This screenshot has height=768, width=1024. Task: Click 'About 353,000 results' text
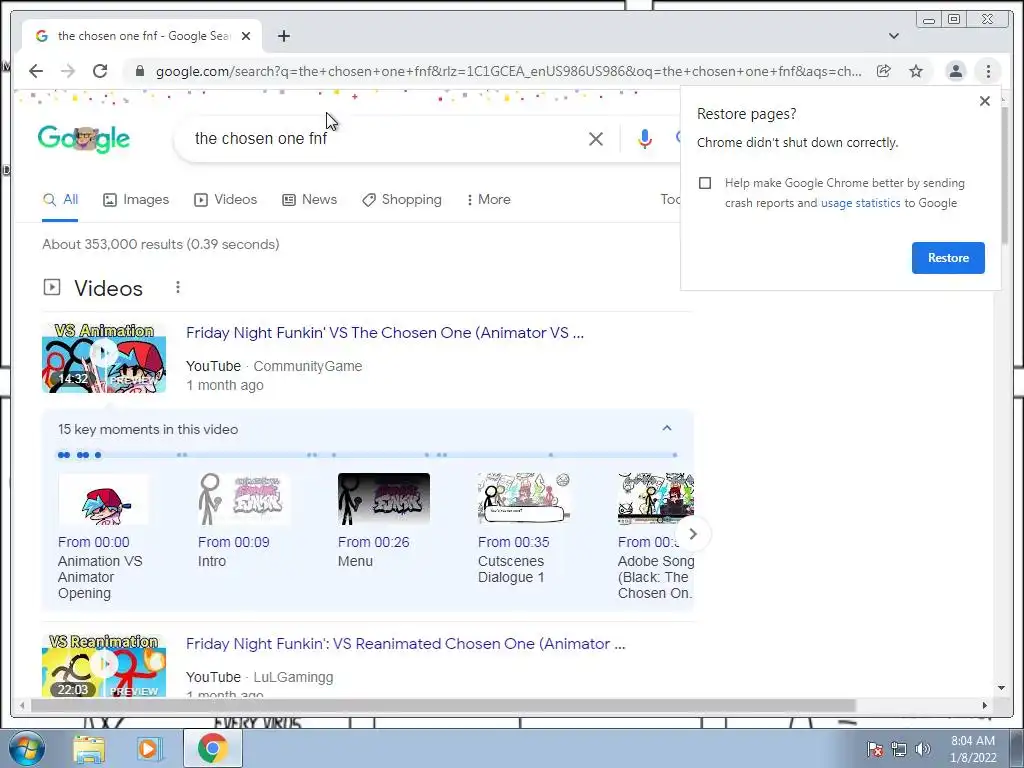pyautogui.click(x=161, y=244)
